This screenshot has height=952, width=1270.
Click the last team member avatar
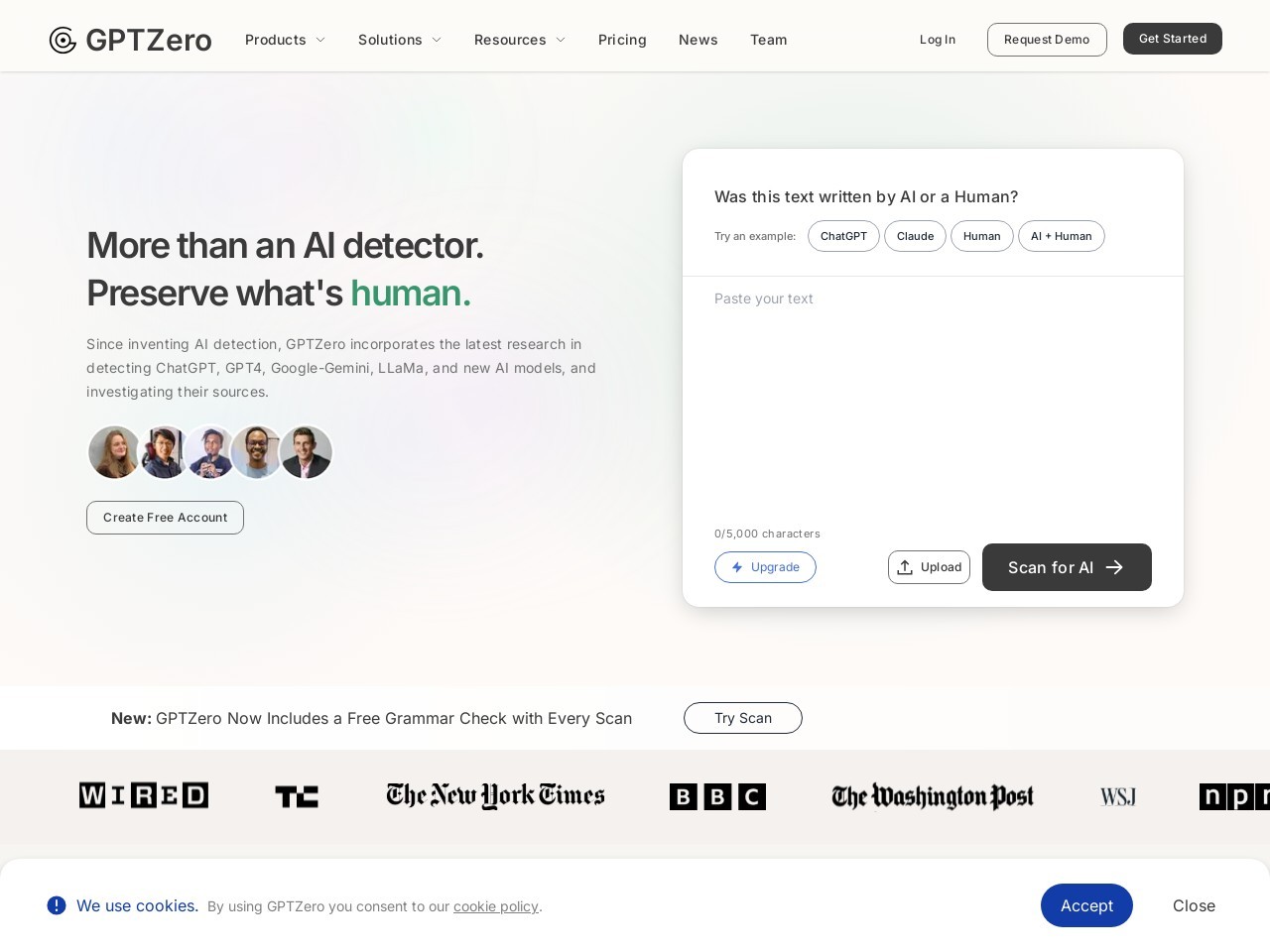pos(306,452)
